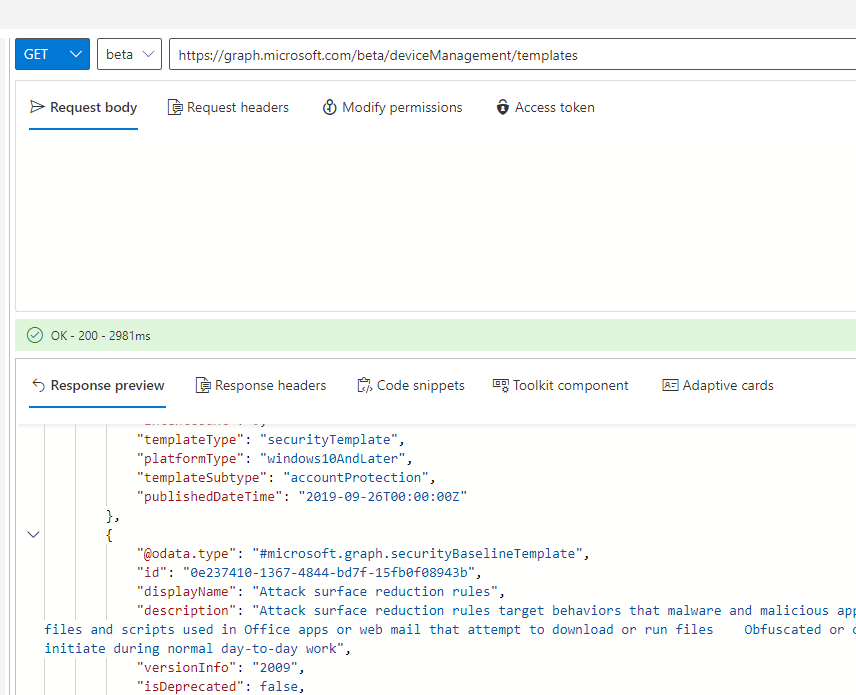
Task: Open the beta version dropdown
Action: click(x=129, y=54)
